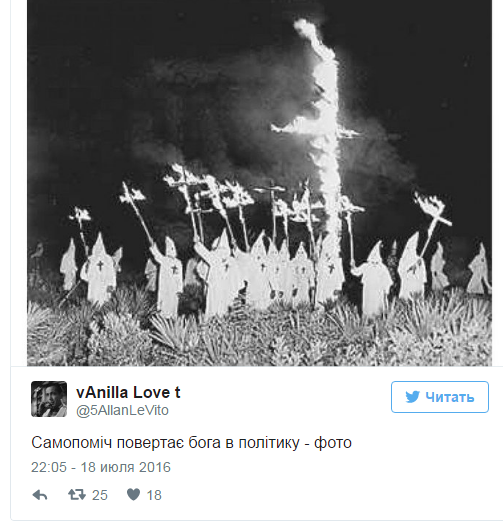503x525 pixels.
Task: Click the word фото in the tweet text
Action: (333, 443)
